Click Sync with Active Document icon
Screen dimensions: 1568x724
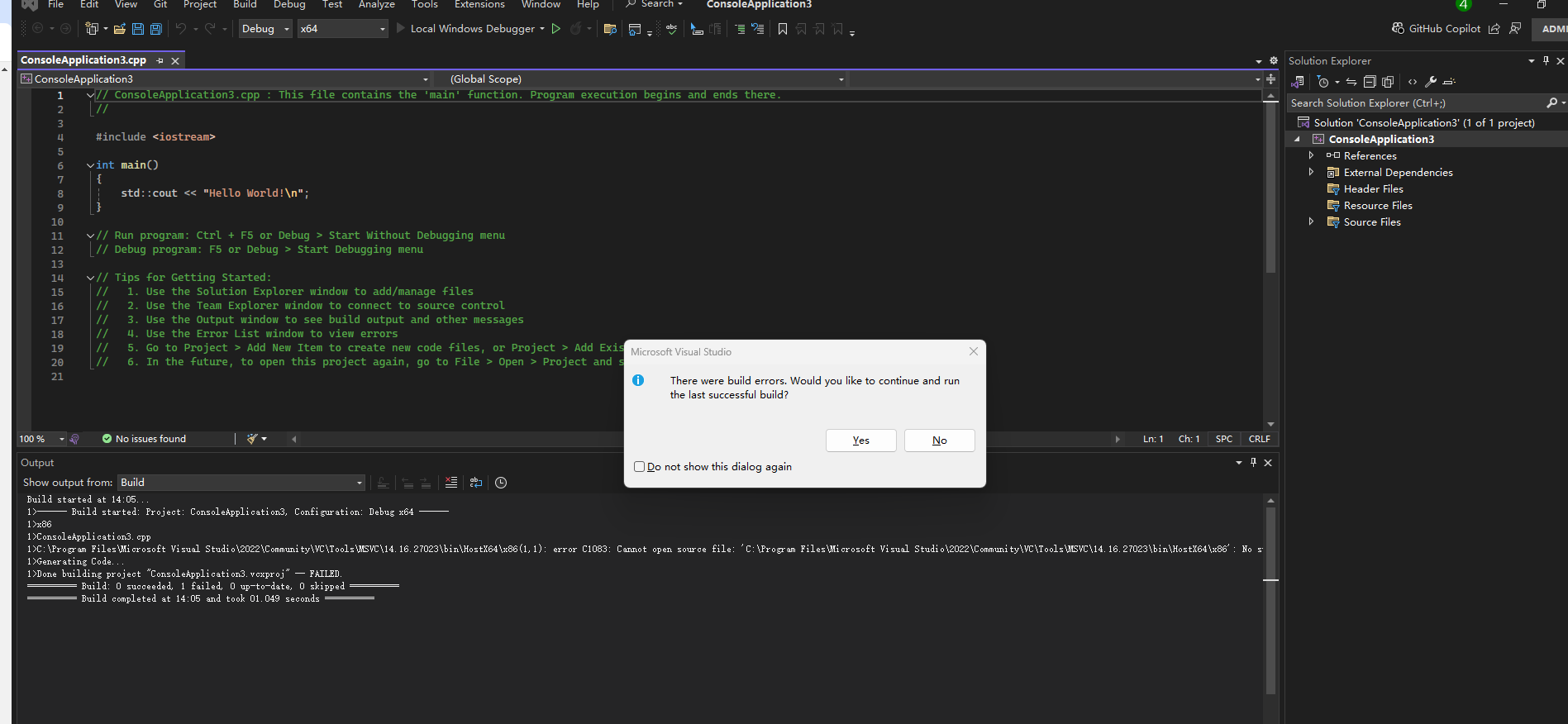pyautogui.click(x=1351, y=82)
